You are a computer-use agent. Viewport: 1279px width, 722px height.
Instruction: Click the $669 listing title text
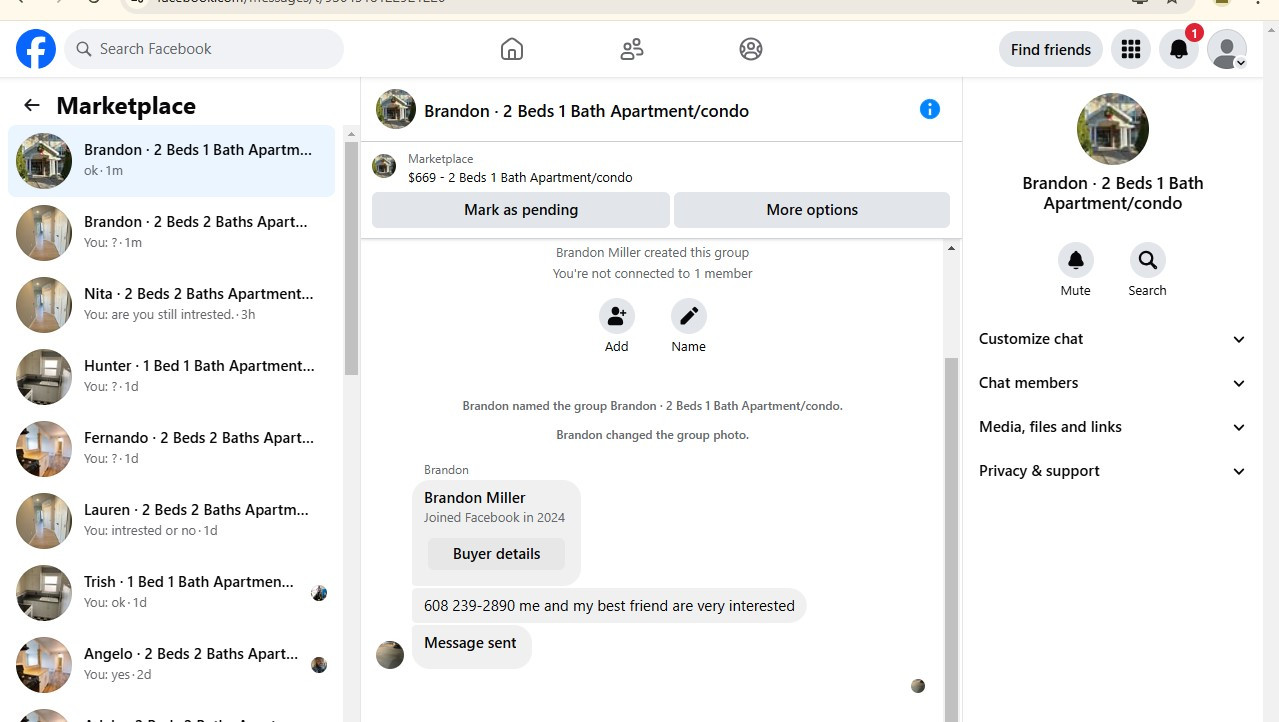point(520,178)
